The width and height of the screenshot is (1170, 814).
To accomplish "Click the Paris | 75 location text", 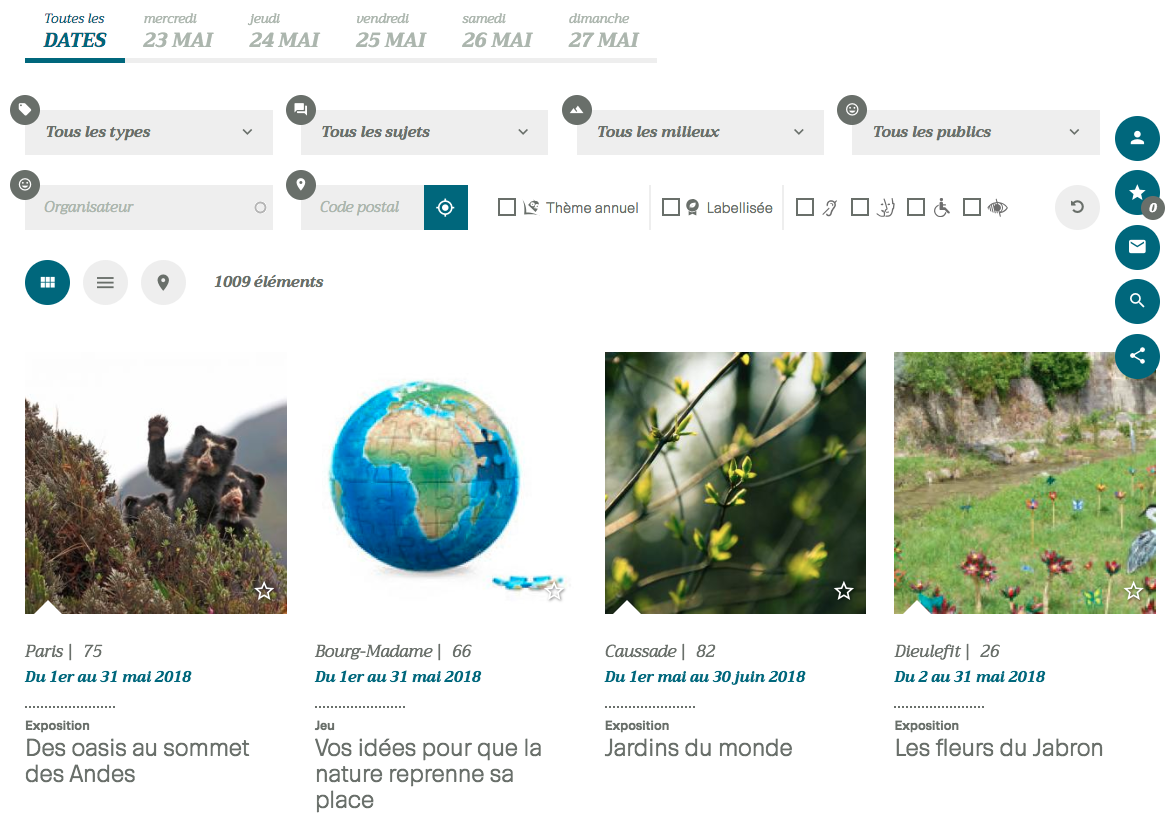I will (x=63, y=651).
